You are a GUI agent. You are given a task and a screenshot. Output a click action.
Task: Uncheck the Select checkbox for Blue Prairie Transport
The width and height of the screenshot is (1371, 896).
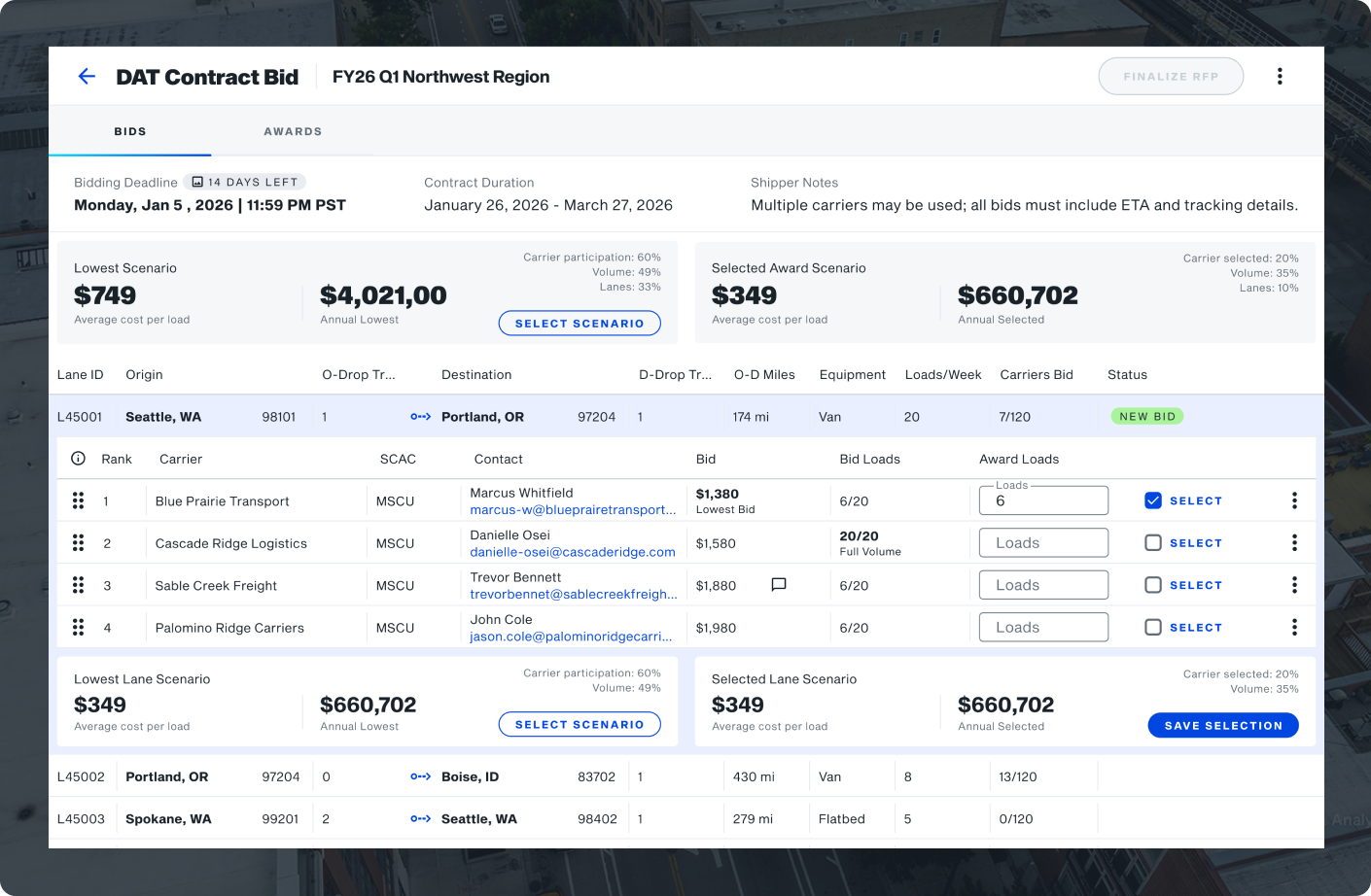(1153, 500)
